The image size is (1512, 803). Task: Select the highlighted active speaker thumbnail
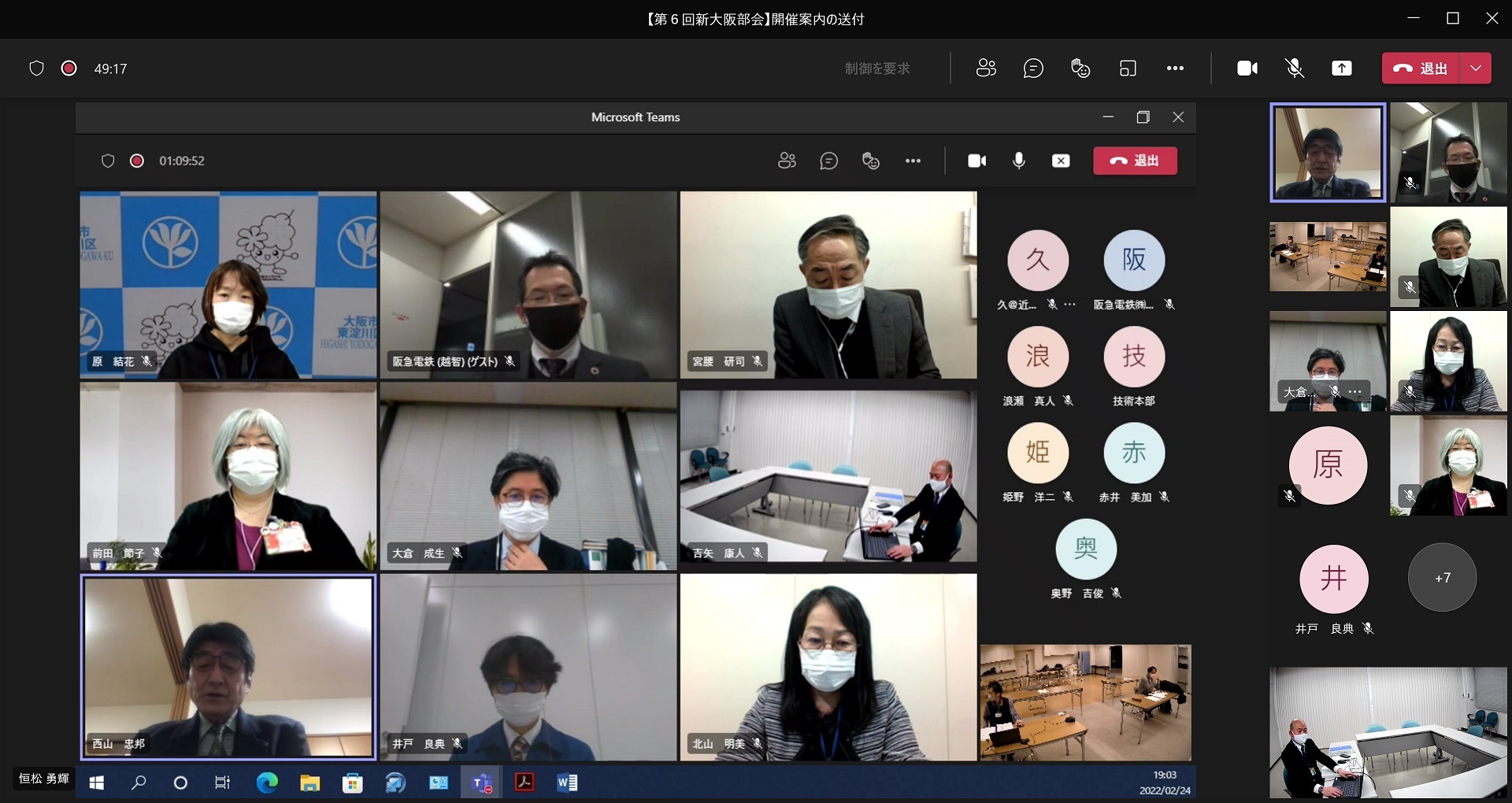click(x=1328, y=153)
